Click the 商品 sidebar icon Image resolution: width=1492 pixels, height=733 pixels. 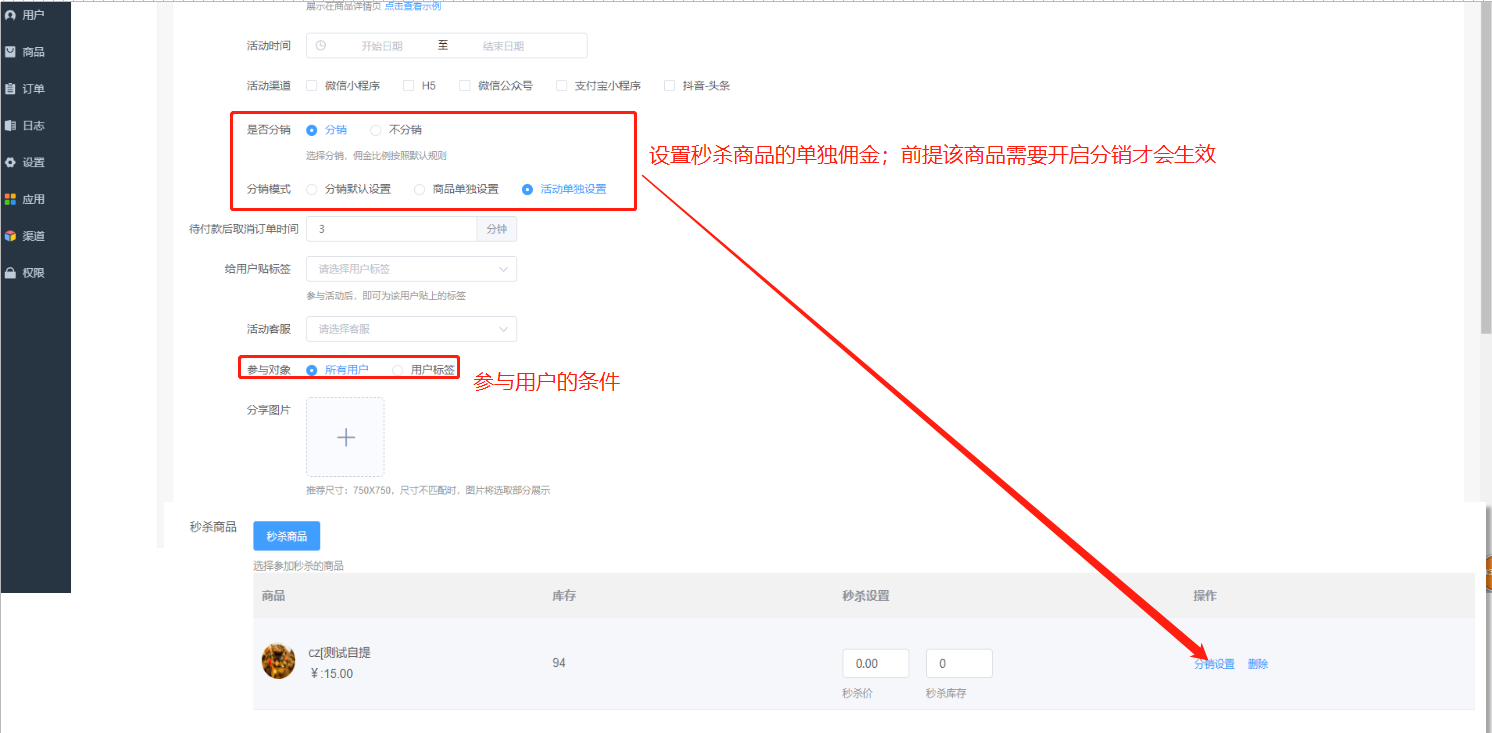pyautogui.click(x=10, y=52)
